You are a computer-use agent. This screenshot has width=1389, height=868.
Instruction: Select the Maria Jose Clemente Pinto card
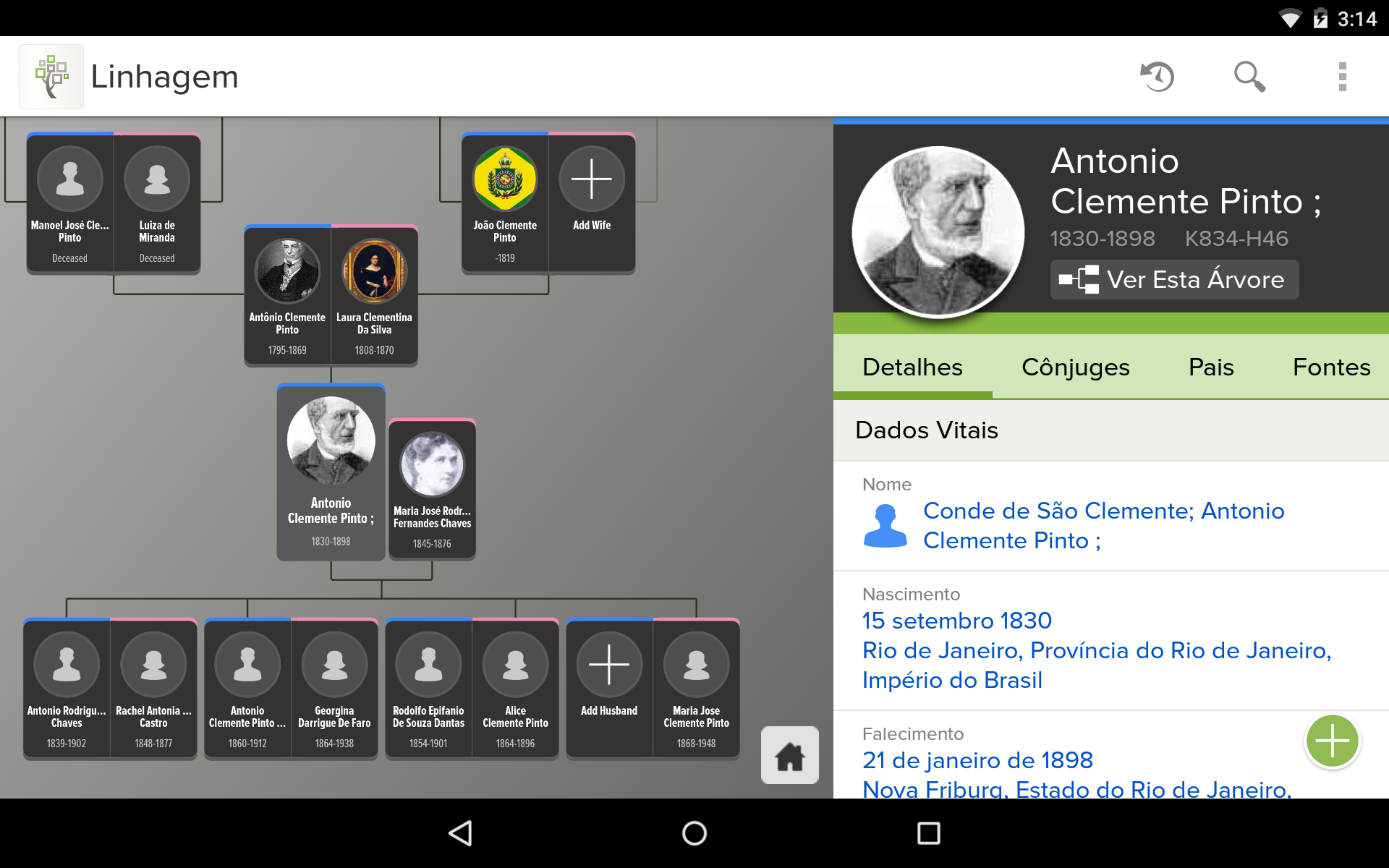(x=696, y=687)
